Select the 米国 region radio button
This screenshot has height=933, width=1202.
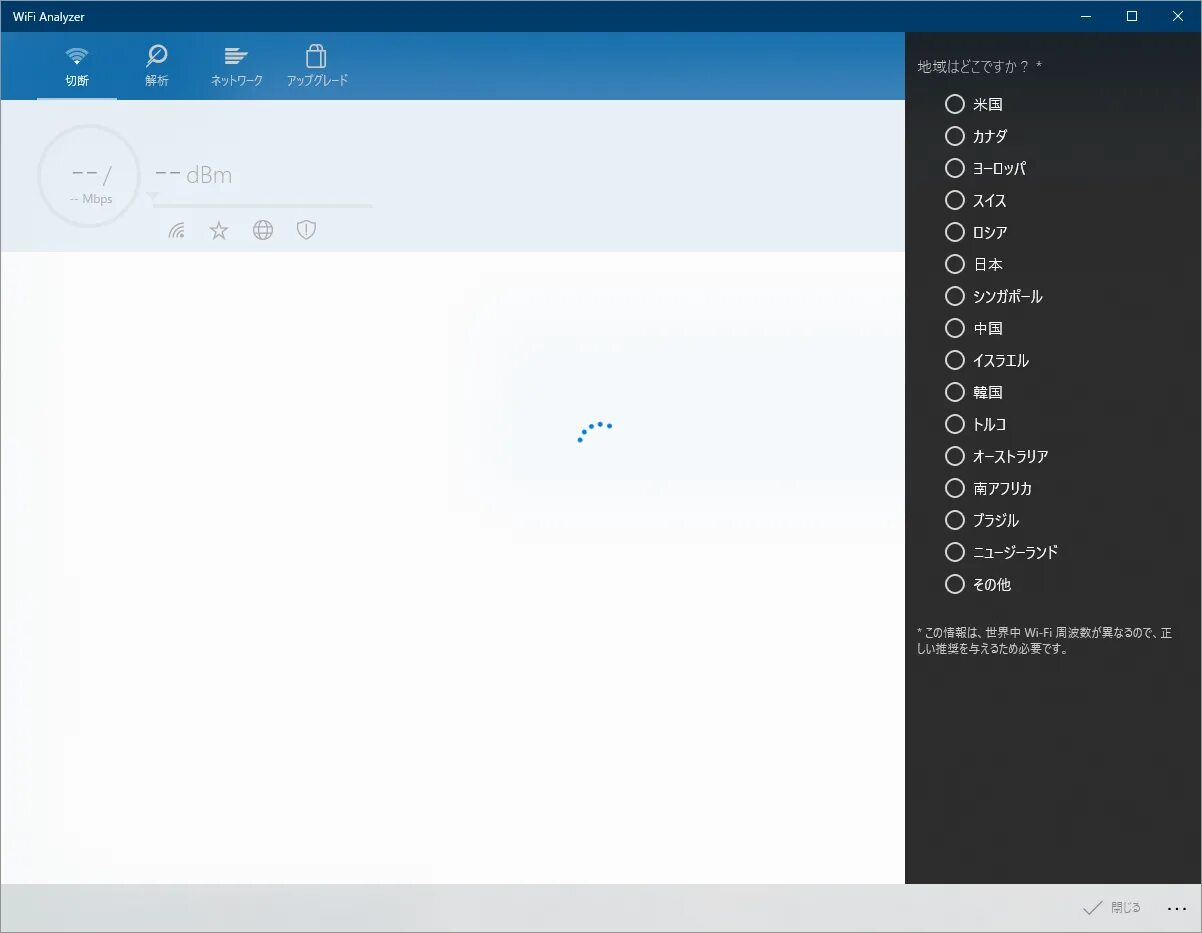[x=955, y=104]
